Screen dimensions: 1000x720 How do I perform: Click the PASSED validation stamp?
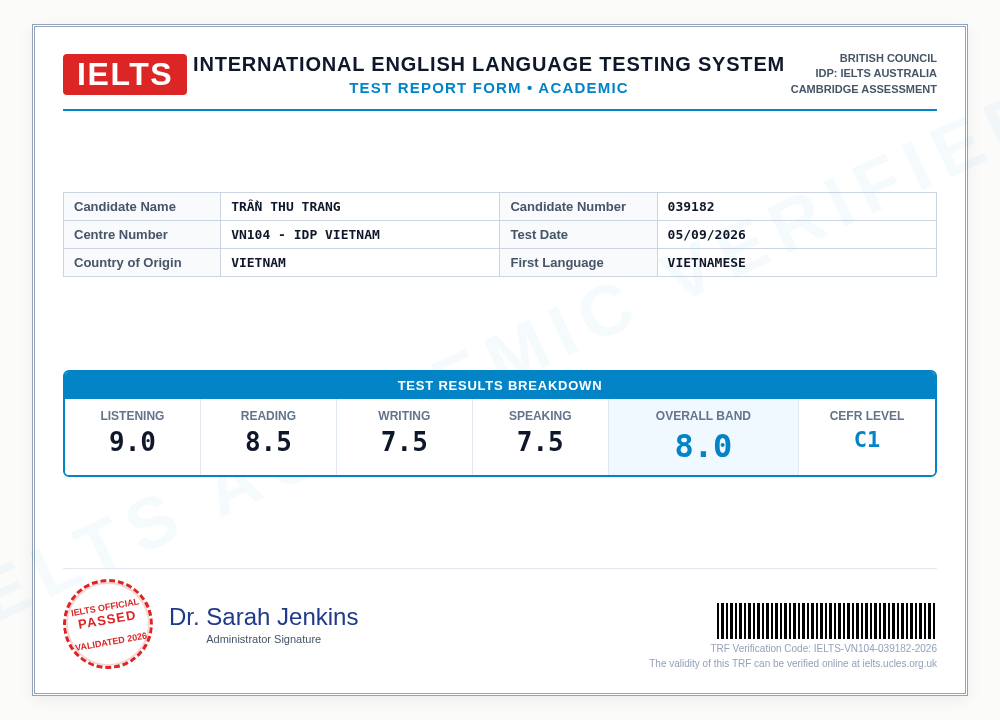[x=108, y=624]
